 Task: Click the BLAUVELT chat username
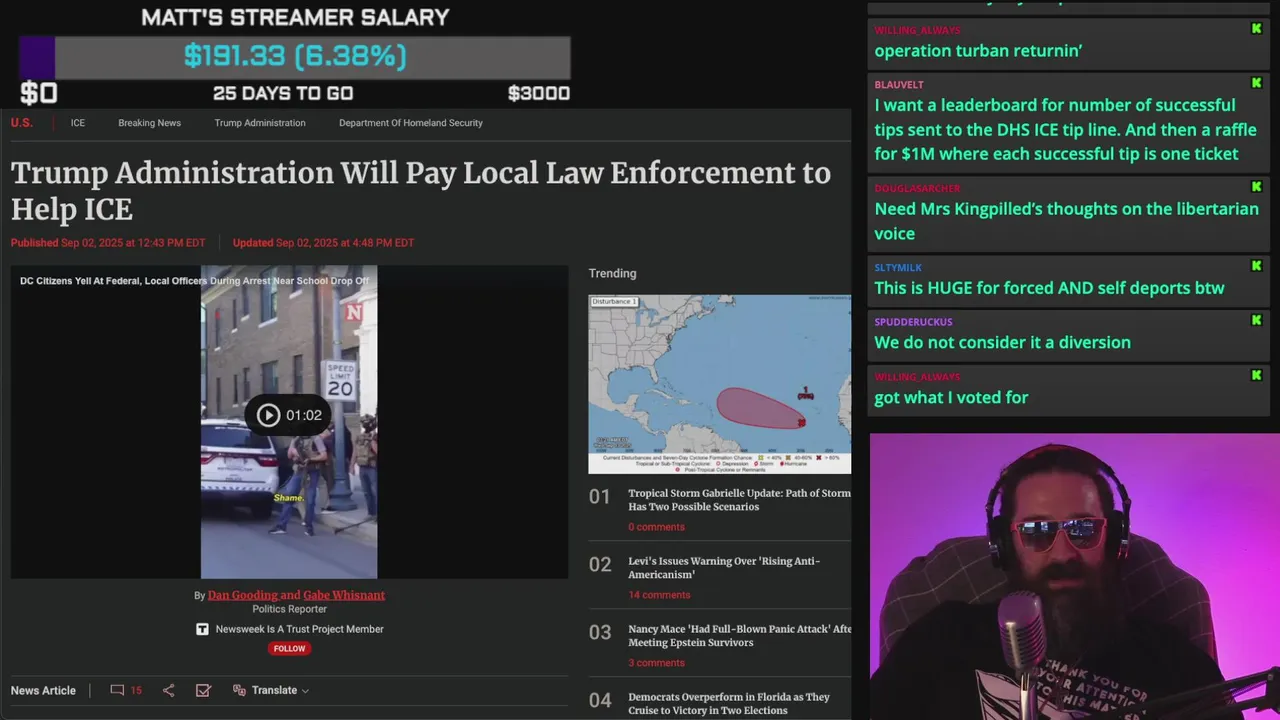tap(899, 84)
